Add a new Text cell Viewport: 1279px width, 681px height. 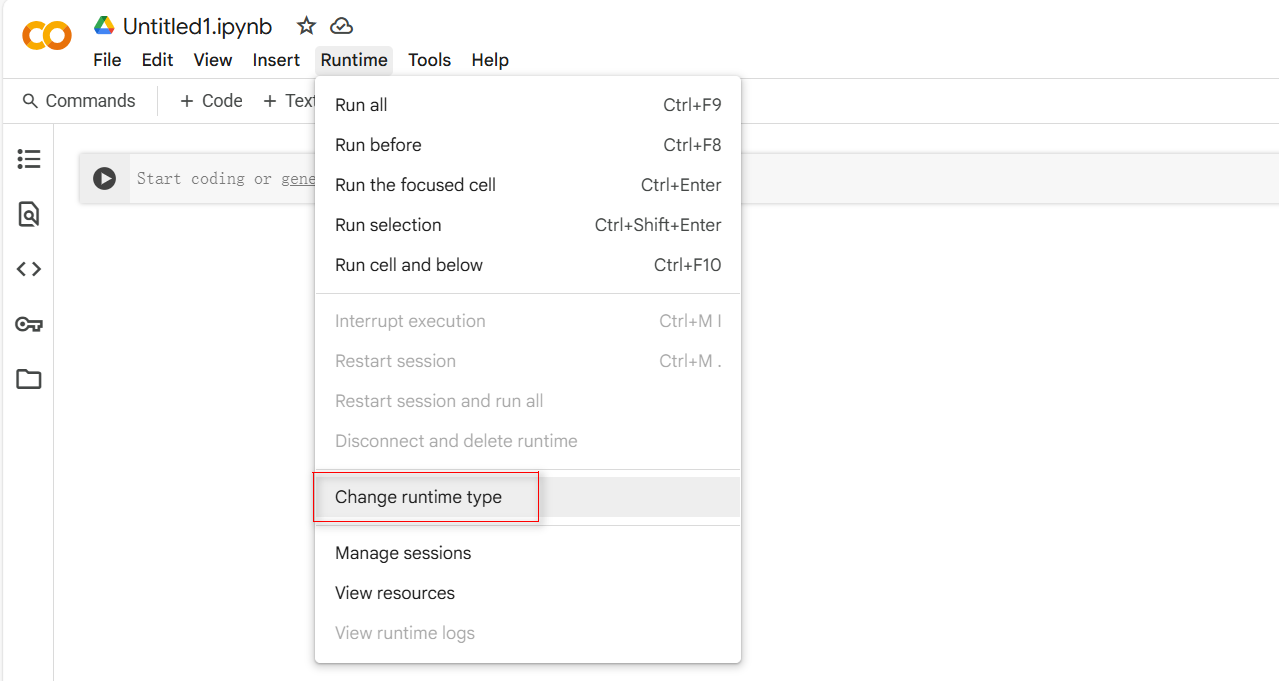point(289,101)
